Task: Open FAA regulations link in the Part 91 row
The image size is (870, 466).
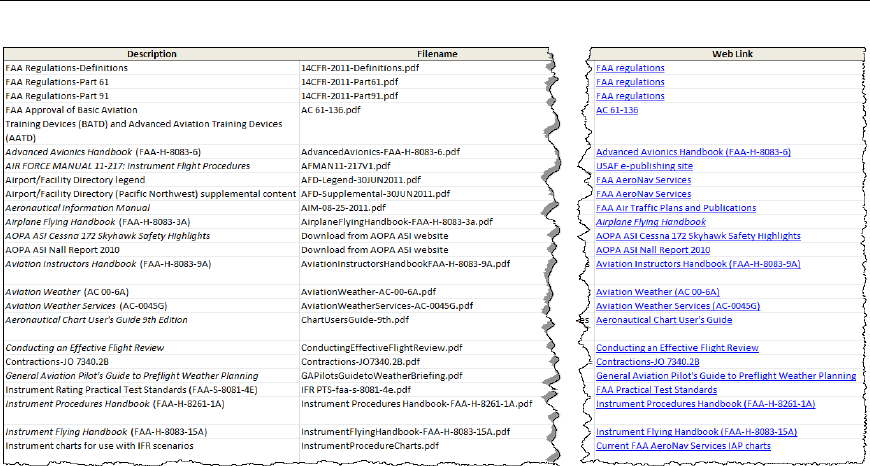Action: [630, 96]
